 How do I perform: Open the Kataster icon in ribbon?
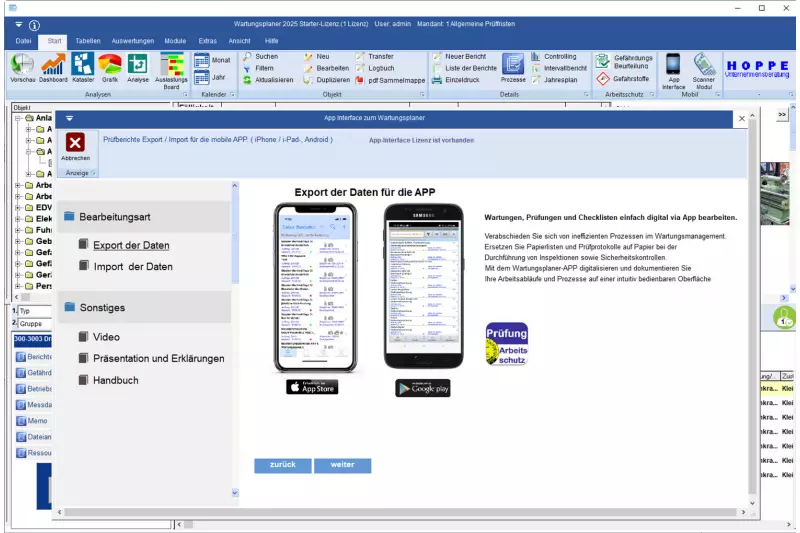pos(83,66)
